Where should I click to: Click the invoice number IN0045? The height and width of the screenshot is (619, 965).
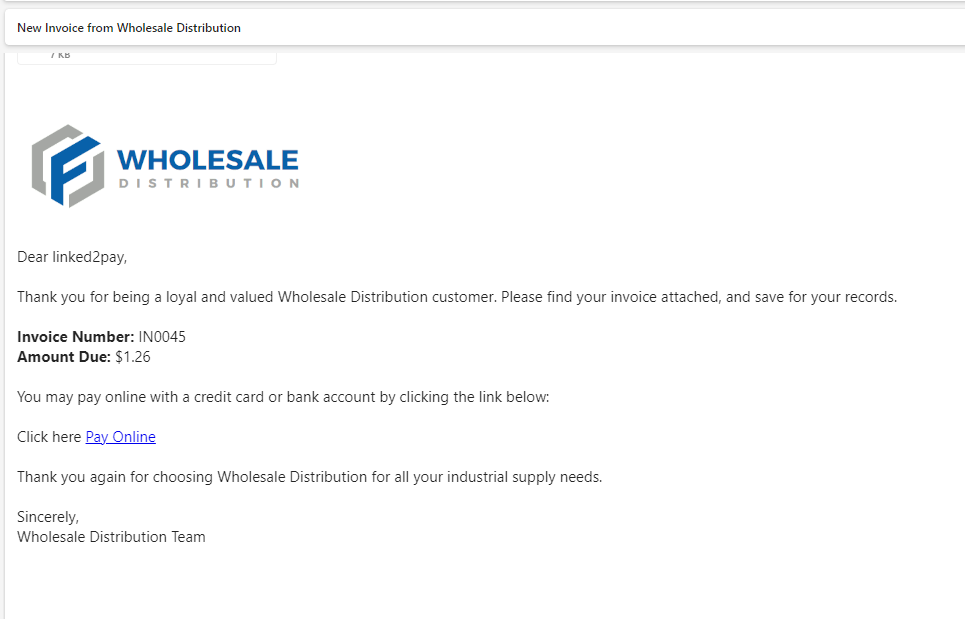[x=162, y=337]
